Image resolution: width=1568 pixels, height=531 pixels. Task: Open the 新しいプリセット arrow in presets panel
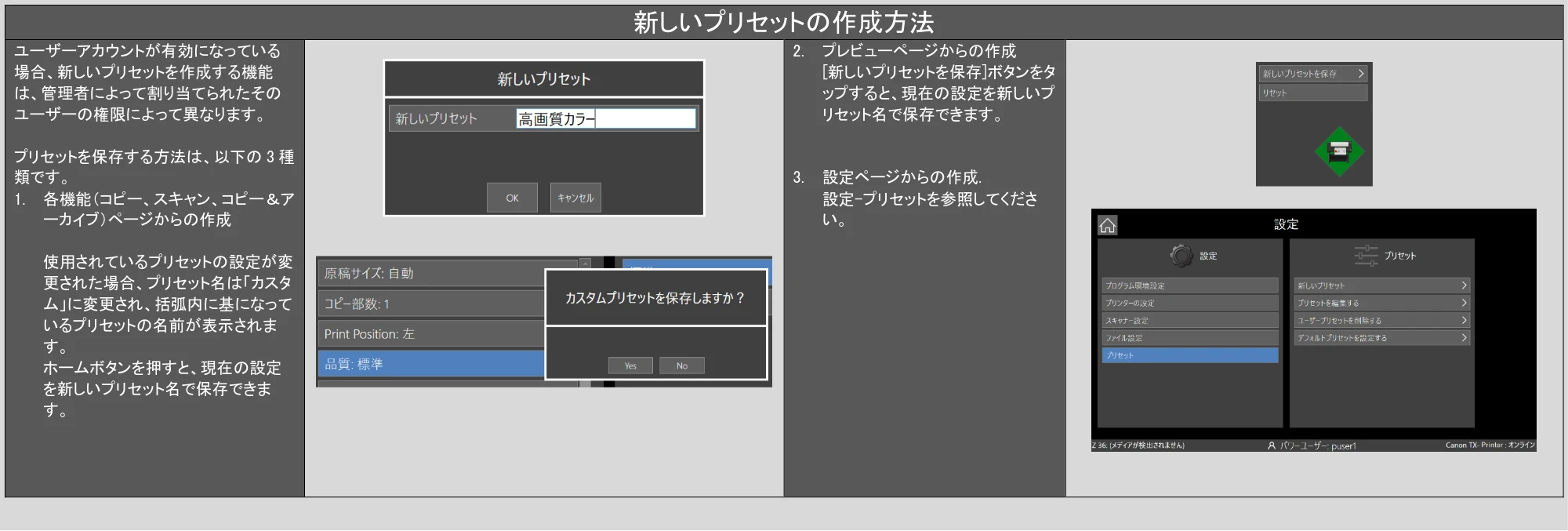[1464, 286]
